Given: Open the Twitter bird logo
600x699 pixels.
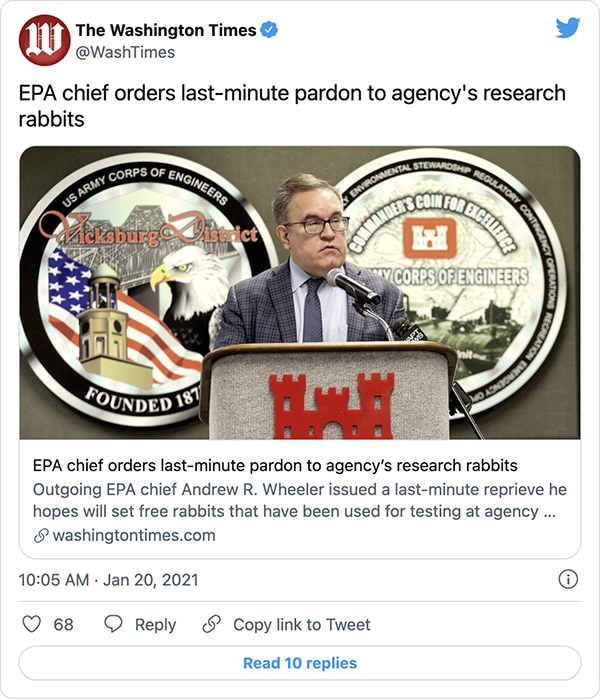Looking at the screenshot, I should [567, 28].
